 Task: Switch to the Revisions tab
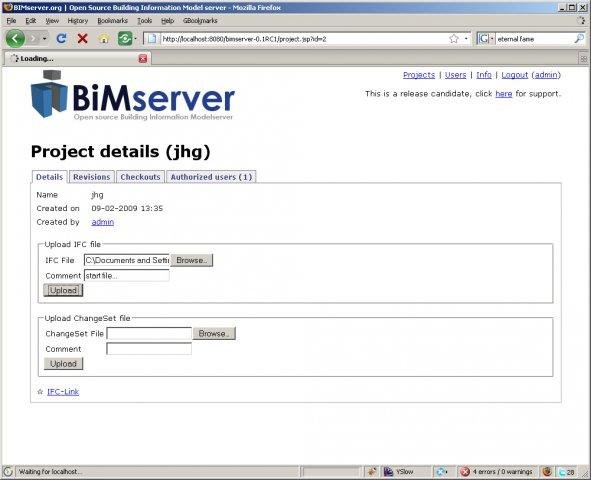[92, 177]
